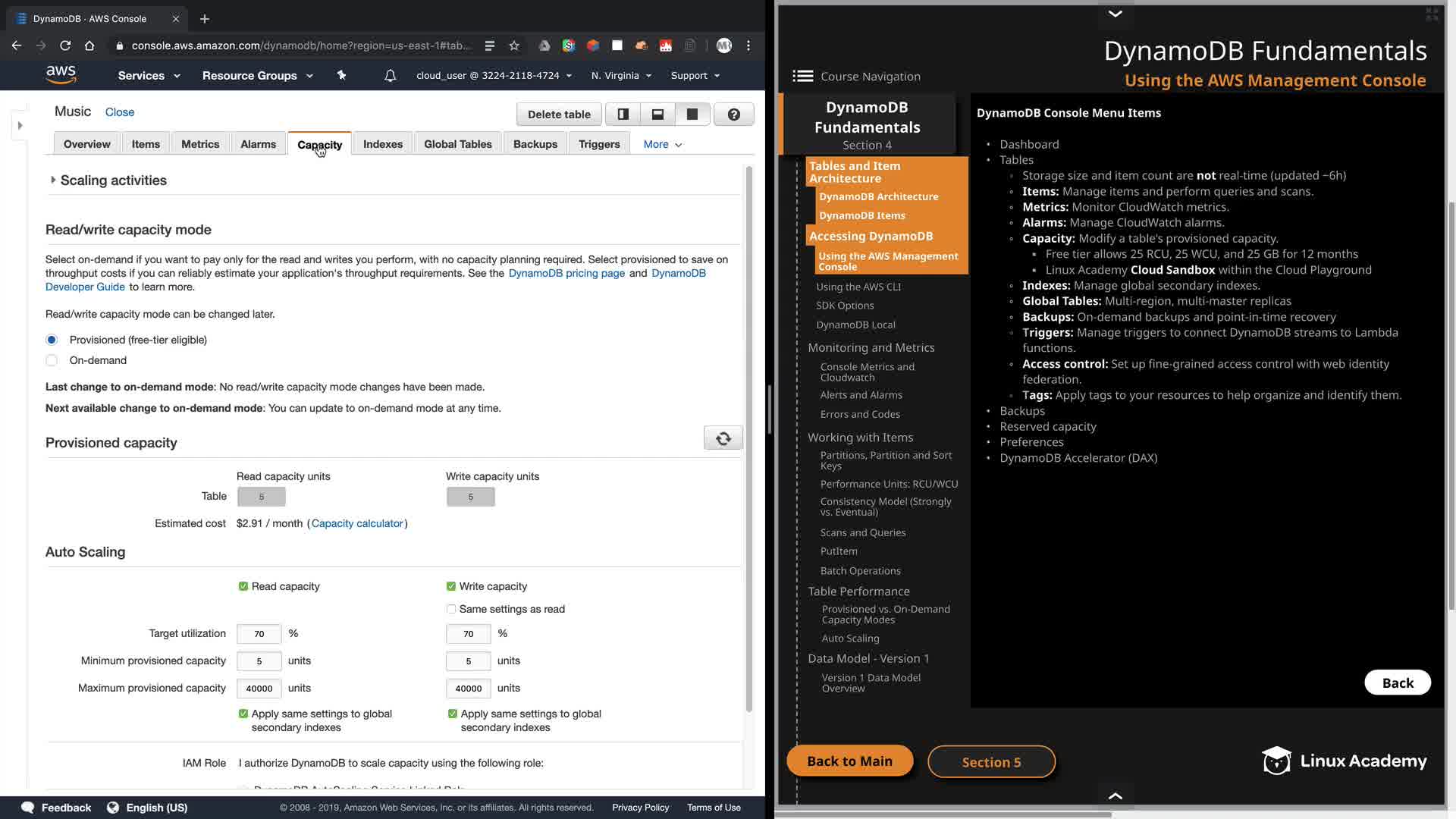
Task: Open the AWS notifications bell
Action: point(390,76)
